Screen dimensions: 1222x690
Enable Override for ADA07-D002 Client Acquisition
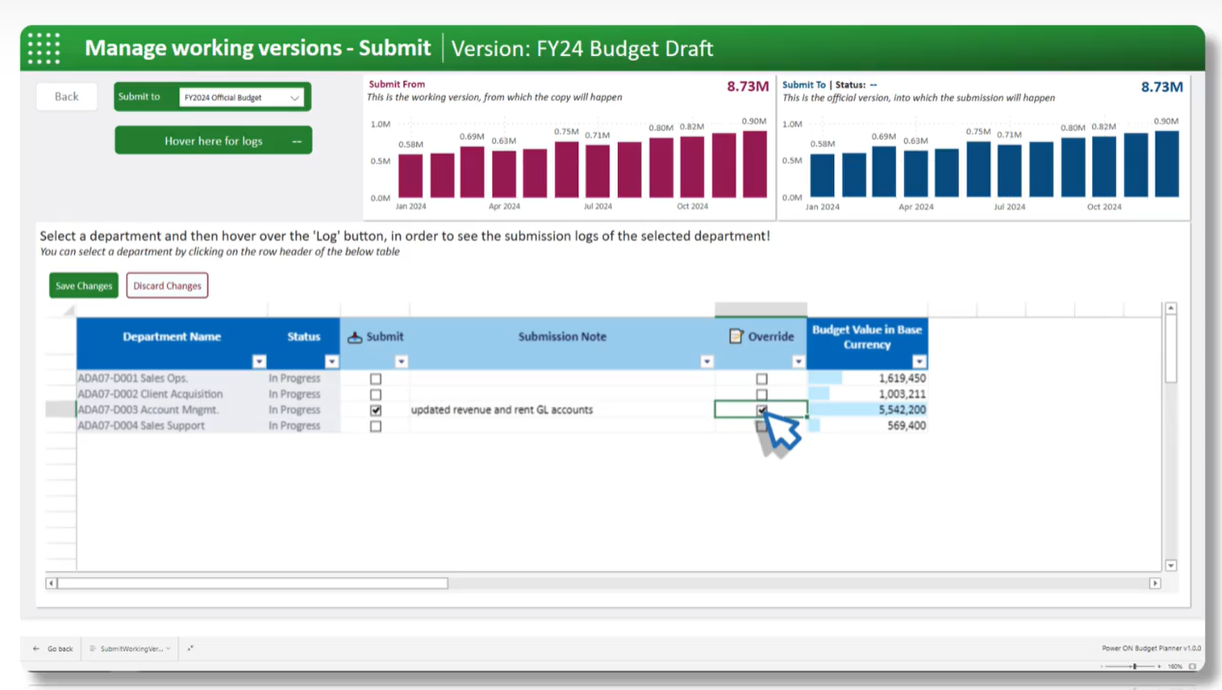762,394
